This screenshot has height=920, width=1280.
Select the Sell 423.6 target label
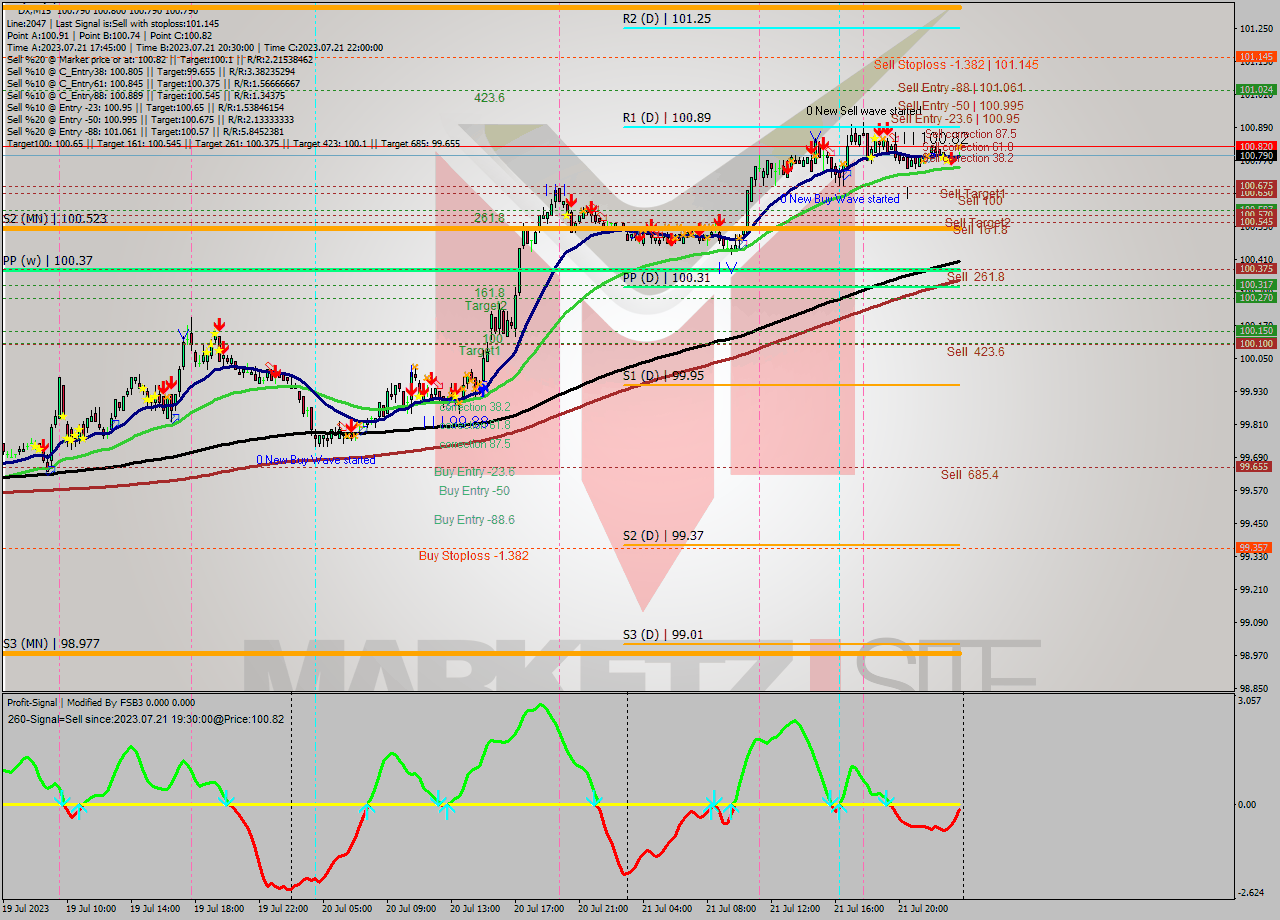[975, 352]
